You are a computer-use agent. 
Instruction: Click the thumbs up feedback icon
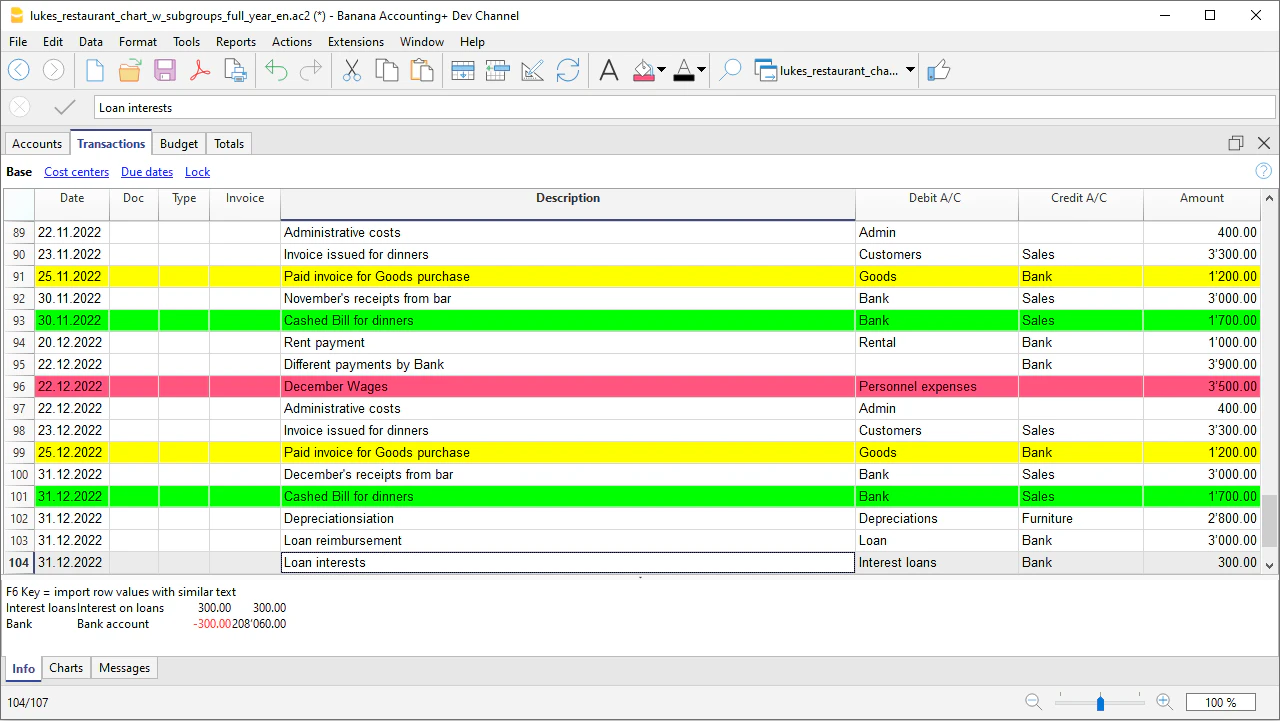point(938,70)
